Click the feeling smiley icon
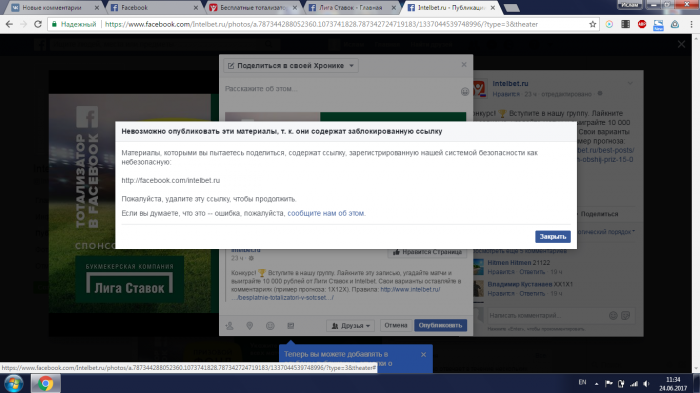This screenshot has width=700, height=393. tap(270, 326)
